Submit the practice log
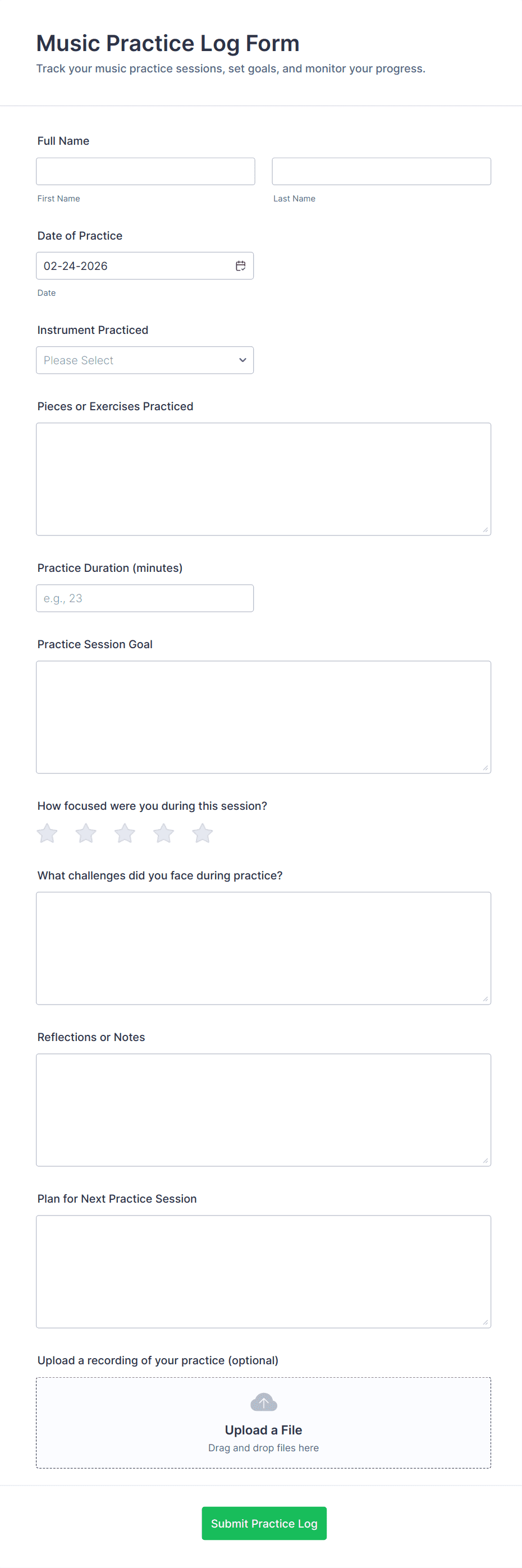522x1568 pixels. point(264,1523)
